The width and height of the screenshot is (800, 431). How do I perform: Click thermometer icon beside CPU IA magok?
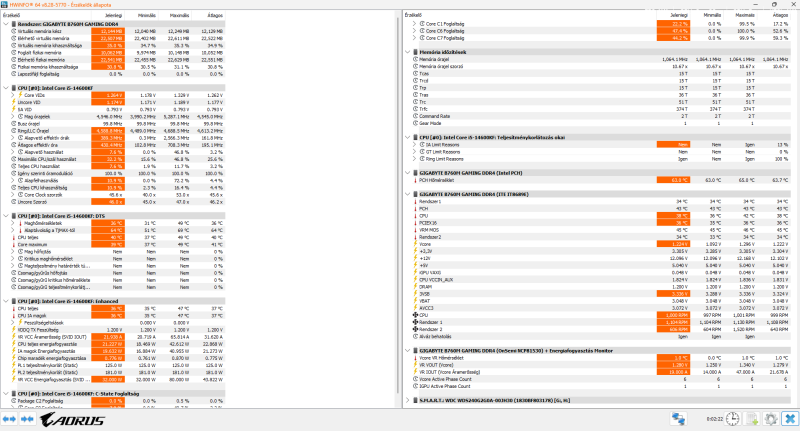14,315
